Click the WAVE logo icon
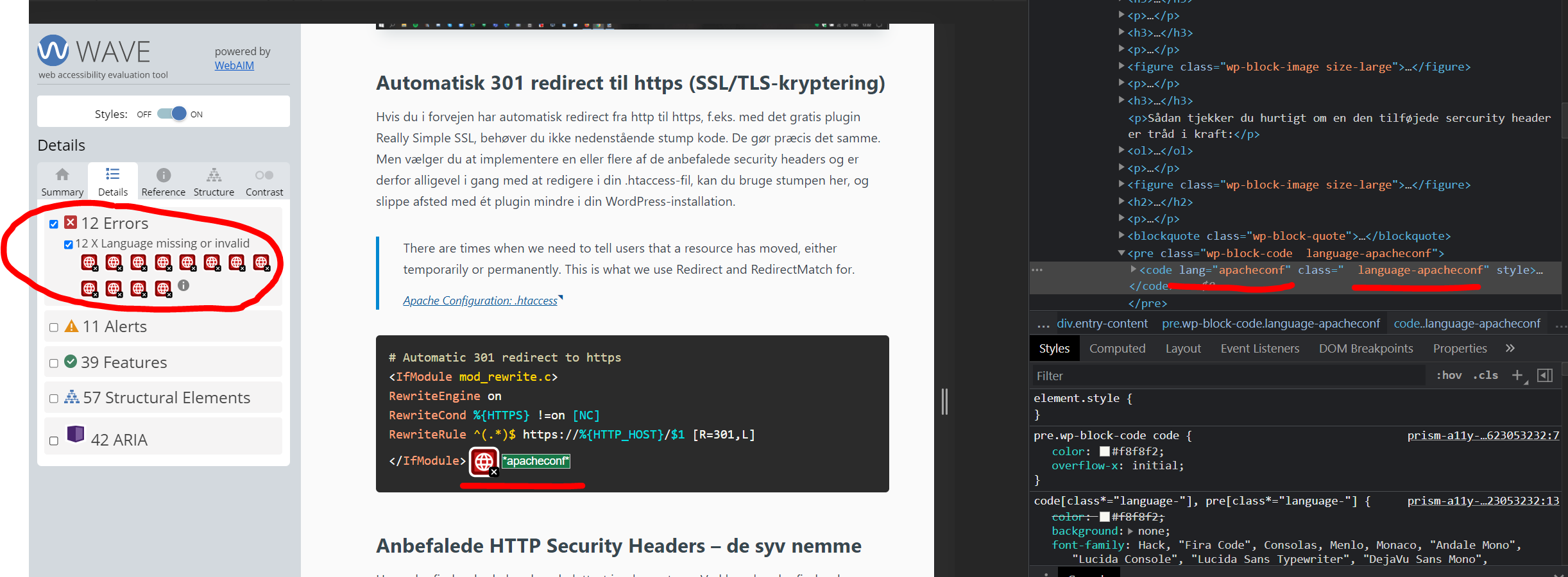Viewport: 1568px width, 577px height. [x=53, y=51]
